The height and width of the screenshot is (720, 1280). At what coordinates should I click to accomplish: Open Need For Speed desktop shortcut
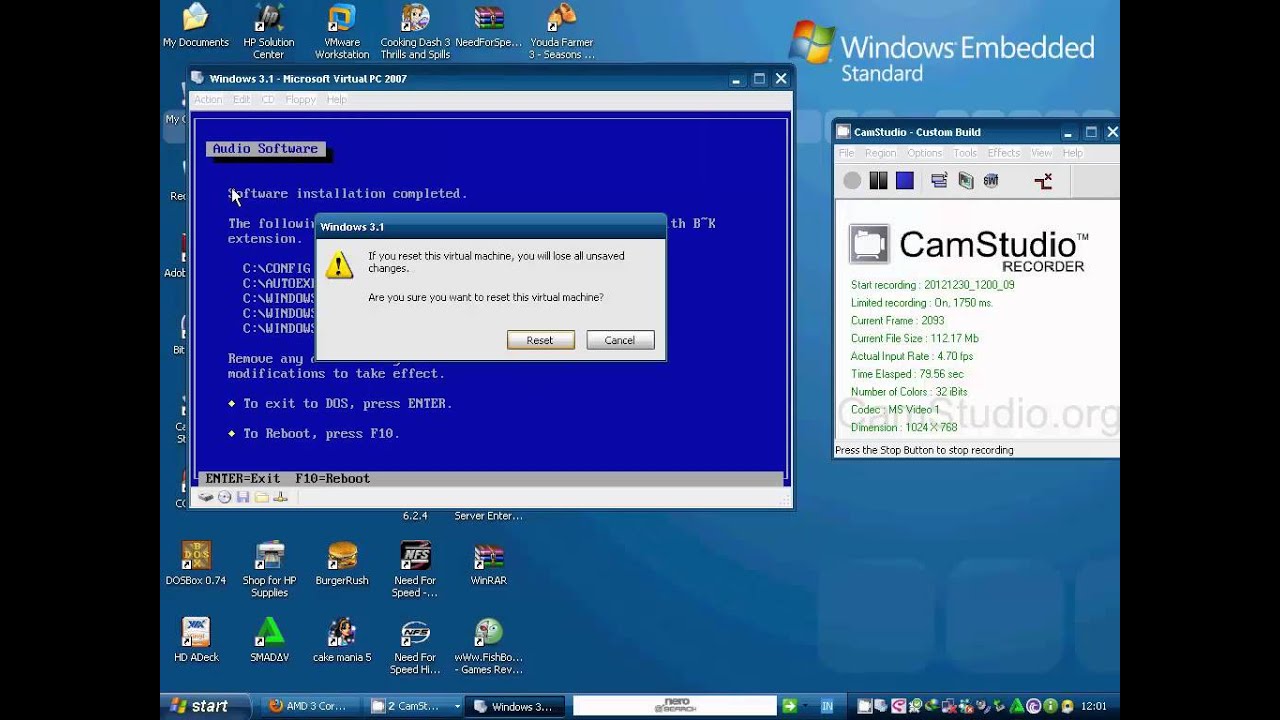[x=415, y=570]
